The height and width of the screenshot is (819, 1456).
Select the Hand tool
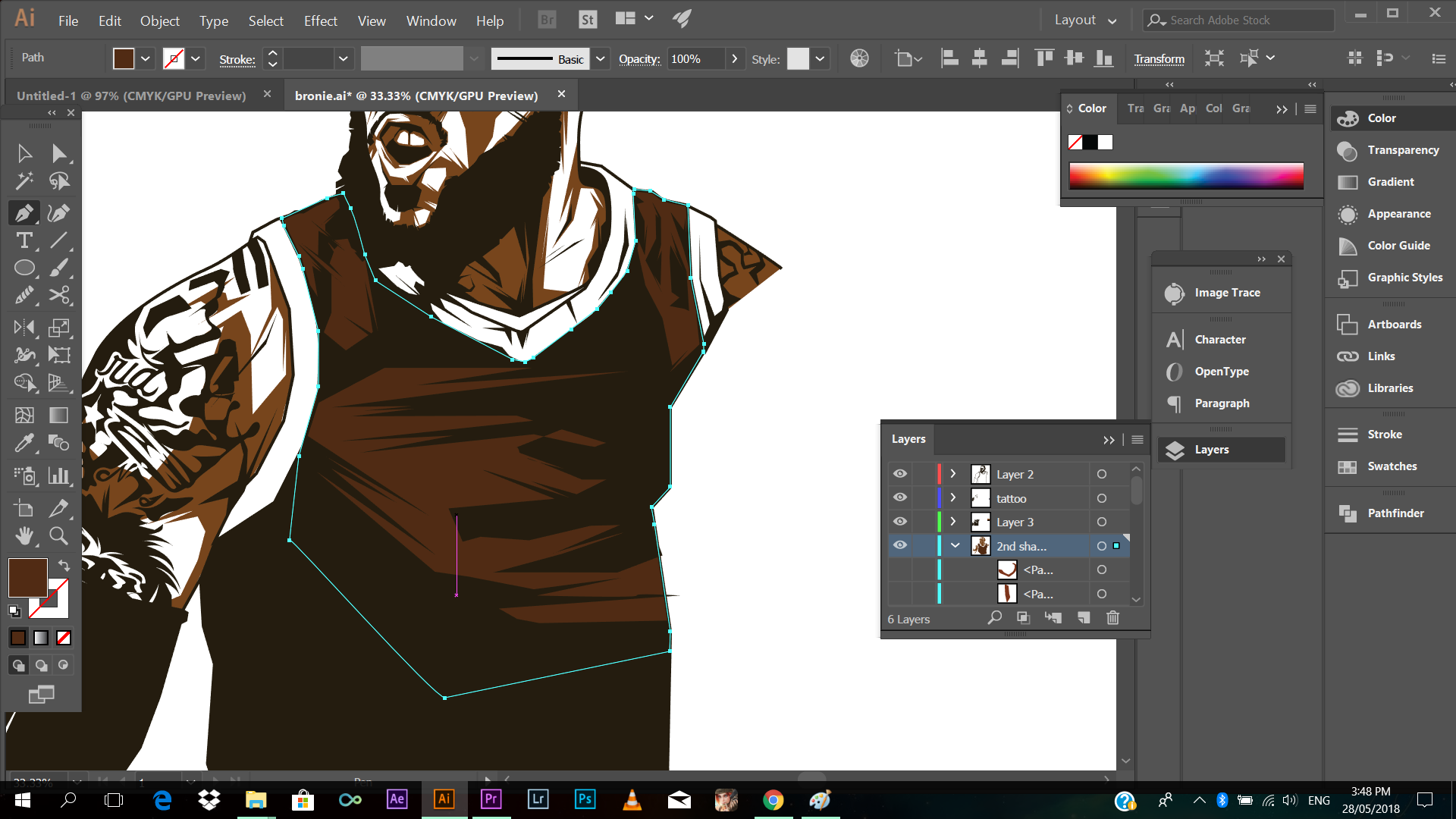tap(24, 536)
